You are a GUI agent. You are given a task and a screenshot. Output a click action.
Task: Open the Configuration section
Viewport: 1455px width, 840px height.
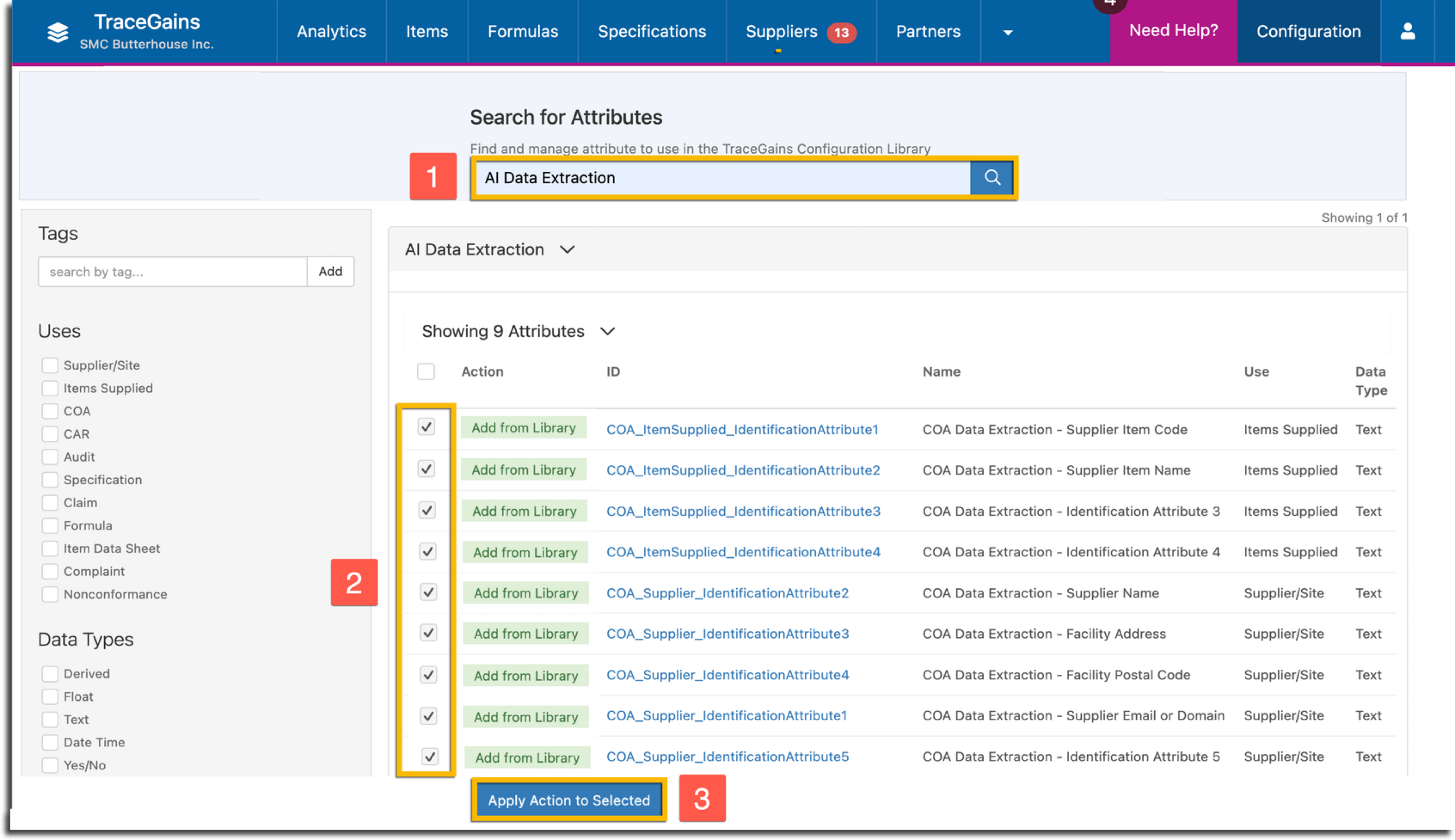coord(1308,31)
